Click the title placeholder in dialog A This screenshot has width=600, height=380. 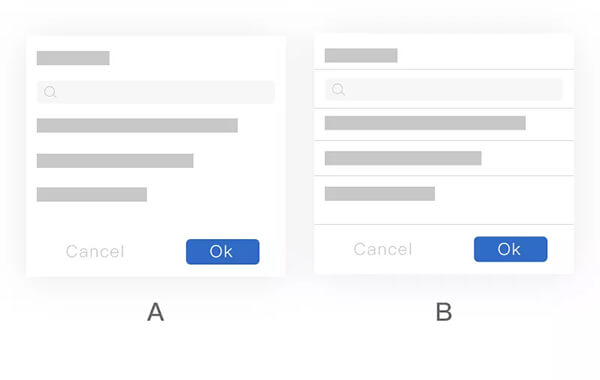pos(73,58)
